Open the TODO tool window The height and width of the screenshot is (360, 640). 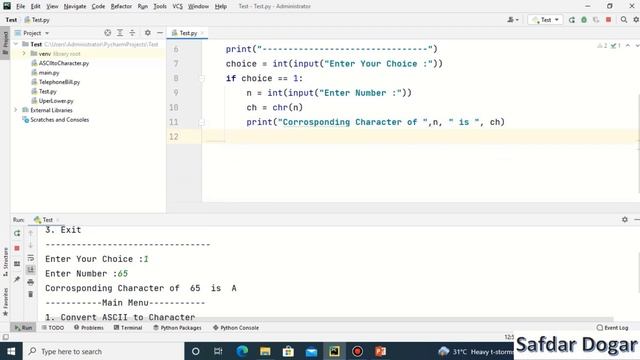(x=53, y=328)
